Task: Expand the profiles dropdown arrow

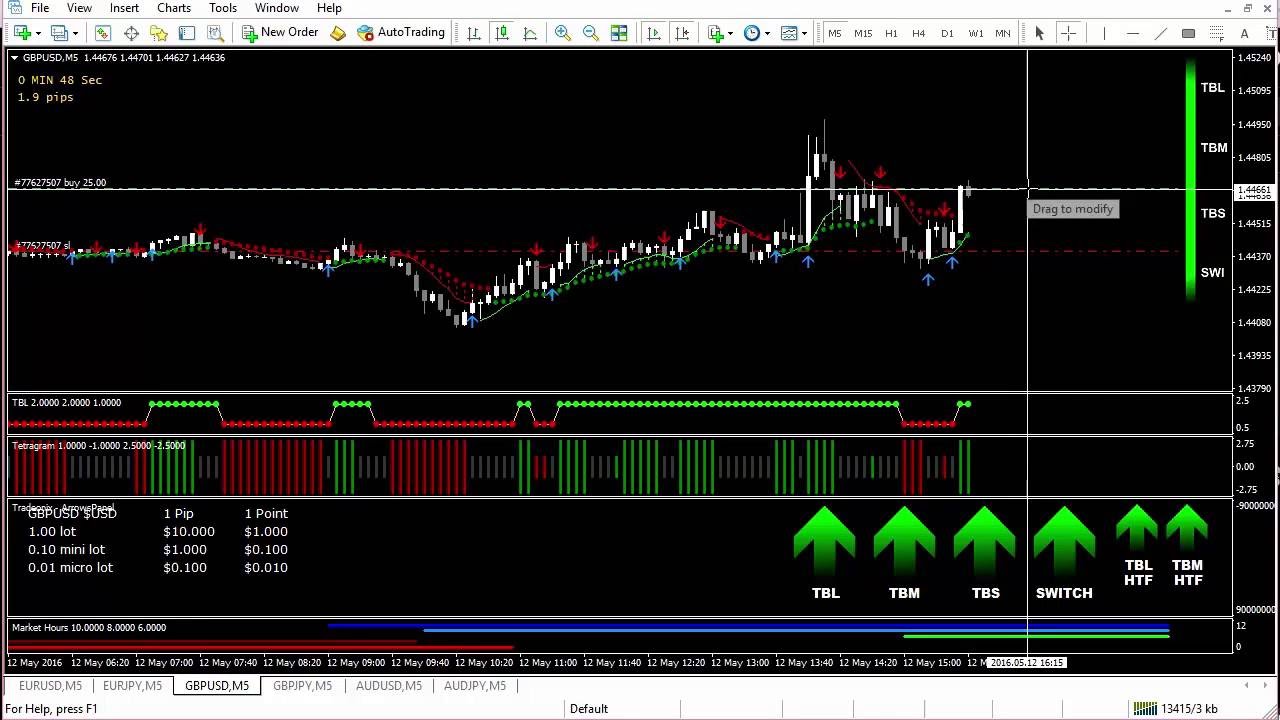Action: (75, 33)
